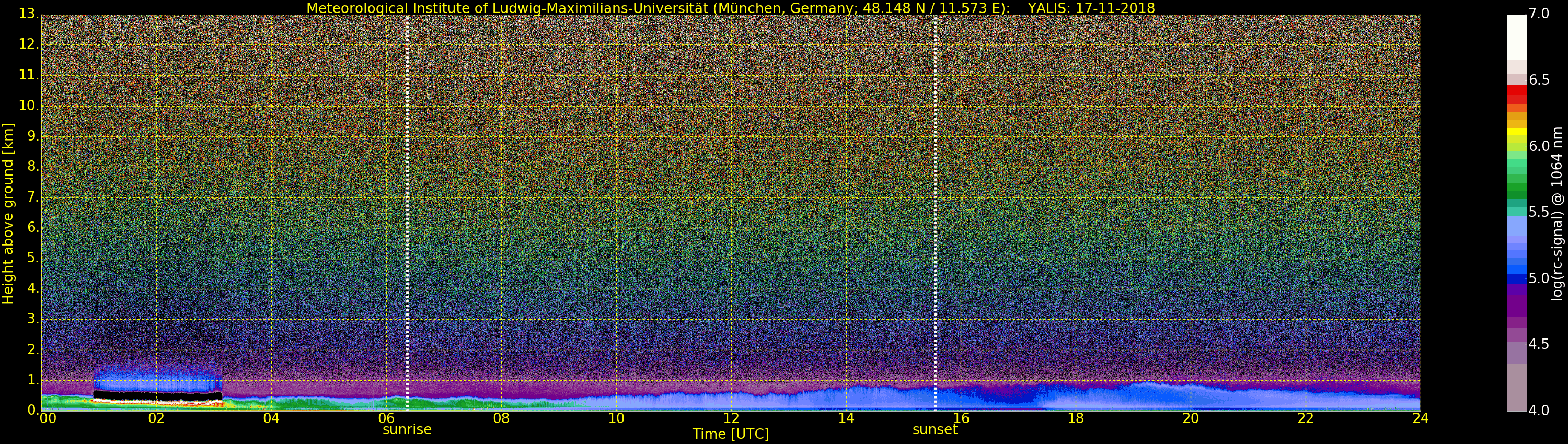
Task: Click the height axis tick label 13
Action: (29, 14)
